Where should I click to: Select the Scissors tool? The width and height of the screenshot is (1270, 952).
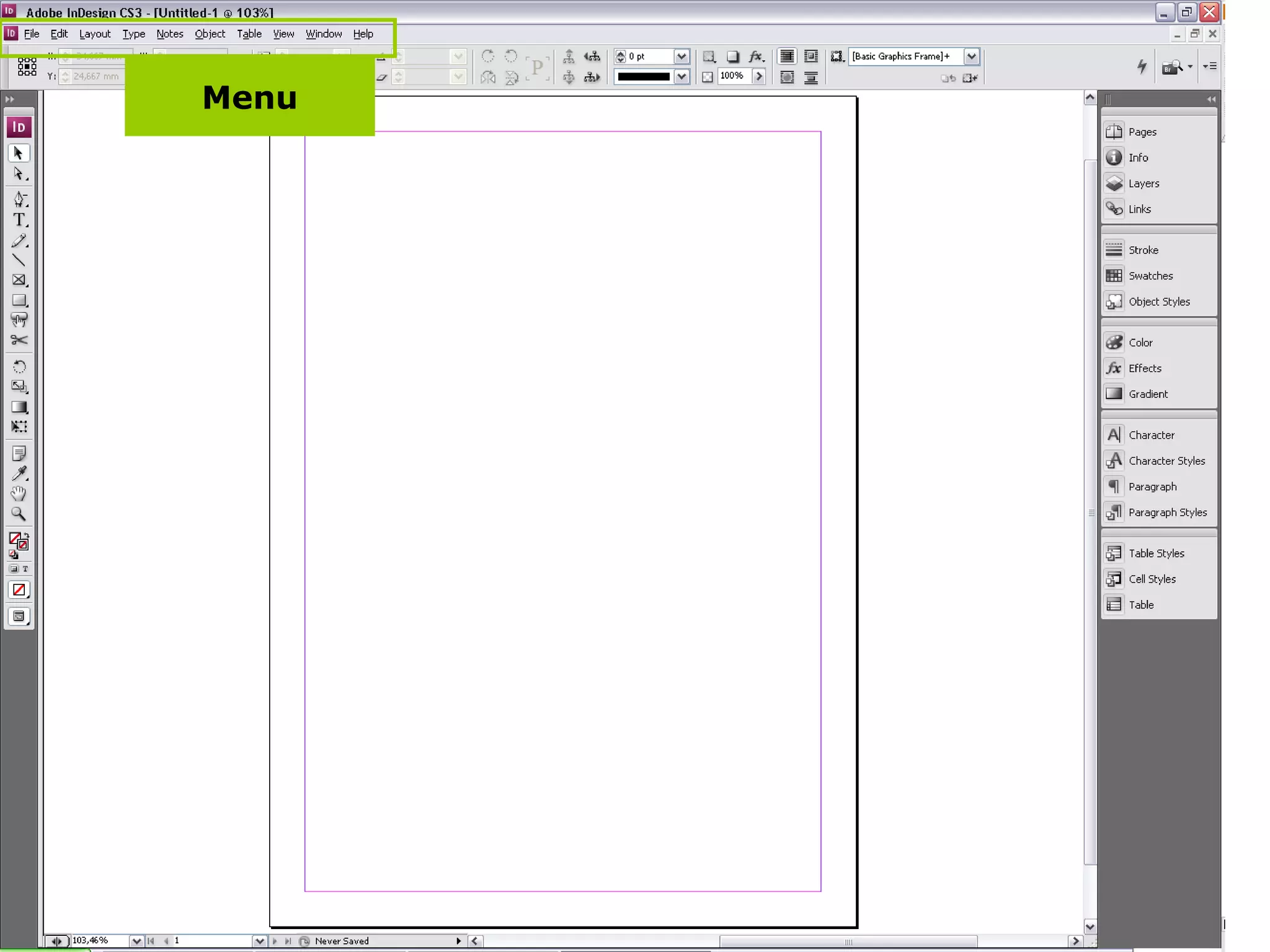(x=19, y=340)
